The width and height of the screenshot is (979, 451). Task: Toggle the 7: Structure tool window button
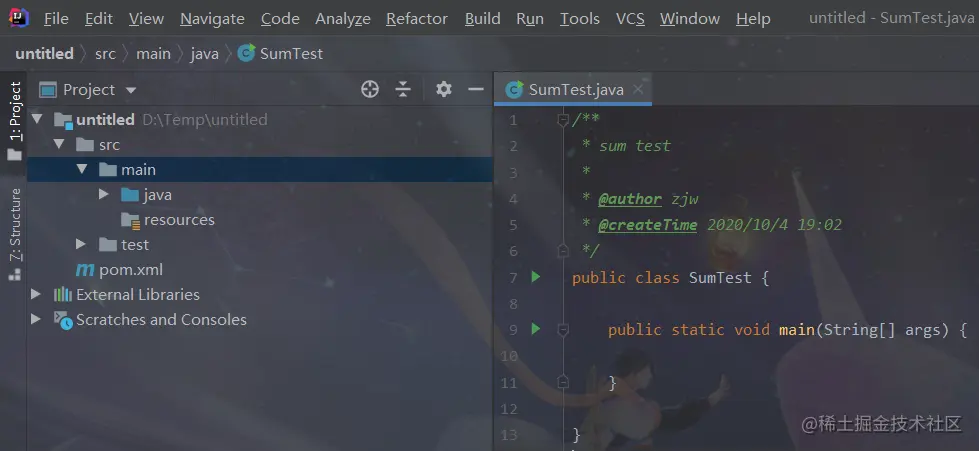14,234
